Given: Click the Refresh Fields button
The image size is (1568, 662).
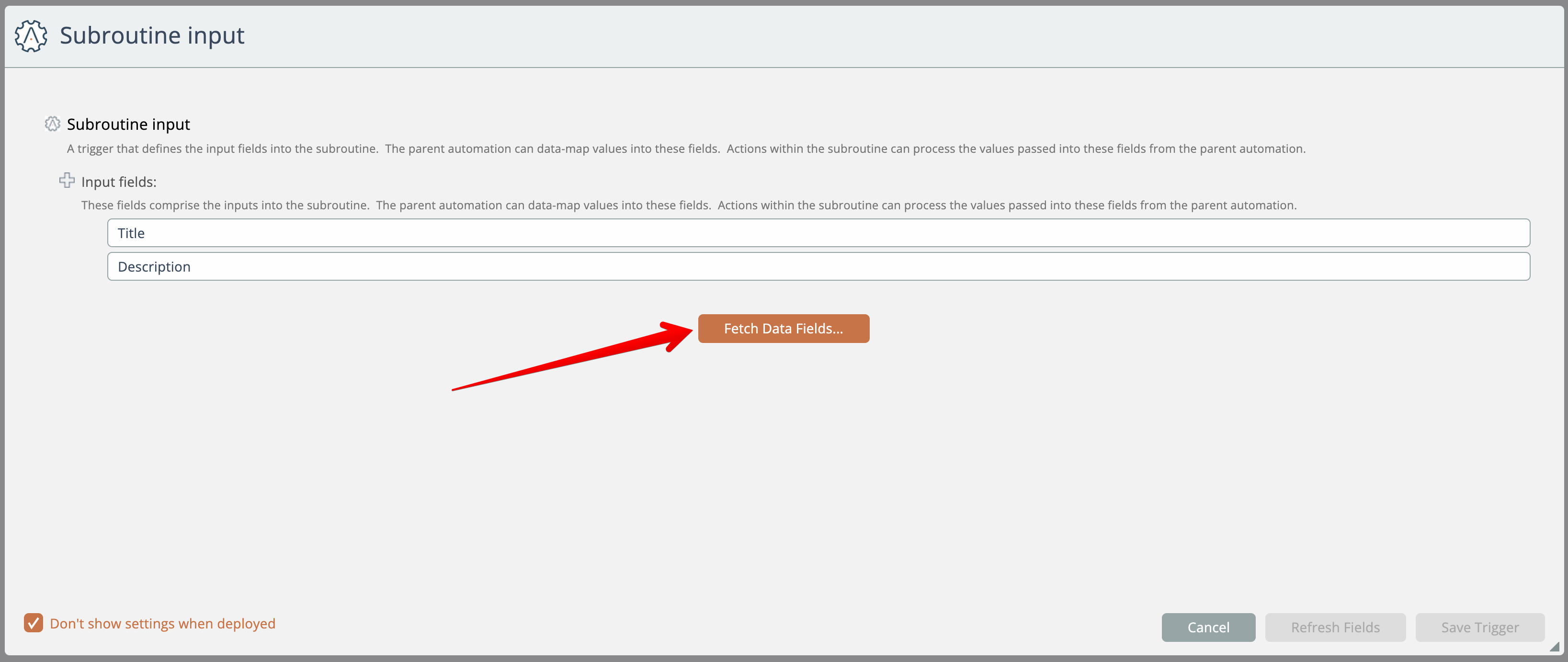Looking at the screenshot, I should pos(1335,628).
